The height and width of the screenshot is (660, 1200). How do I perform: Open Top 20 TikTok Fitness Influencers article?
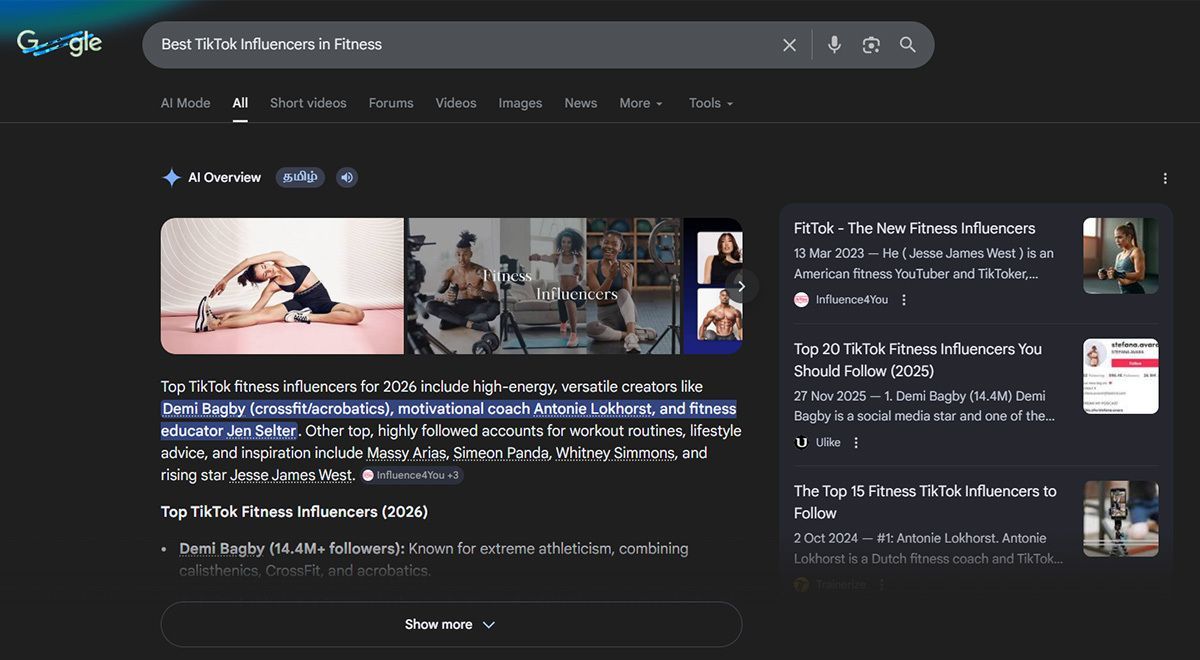tap(918, 360)
